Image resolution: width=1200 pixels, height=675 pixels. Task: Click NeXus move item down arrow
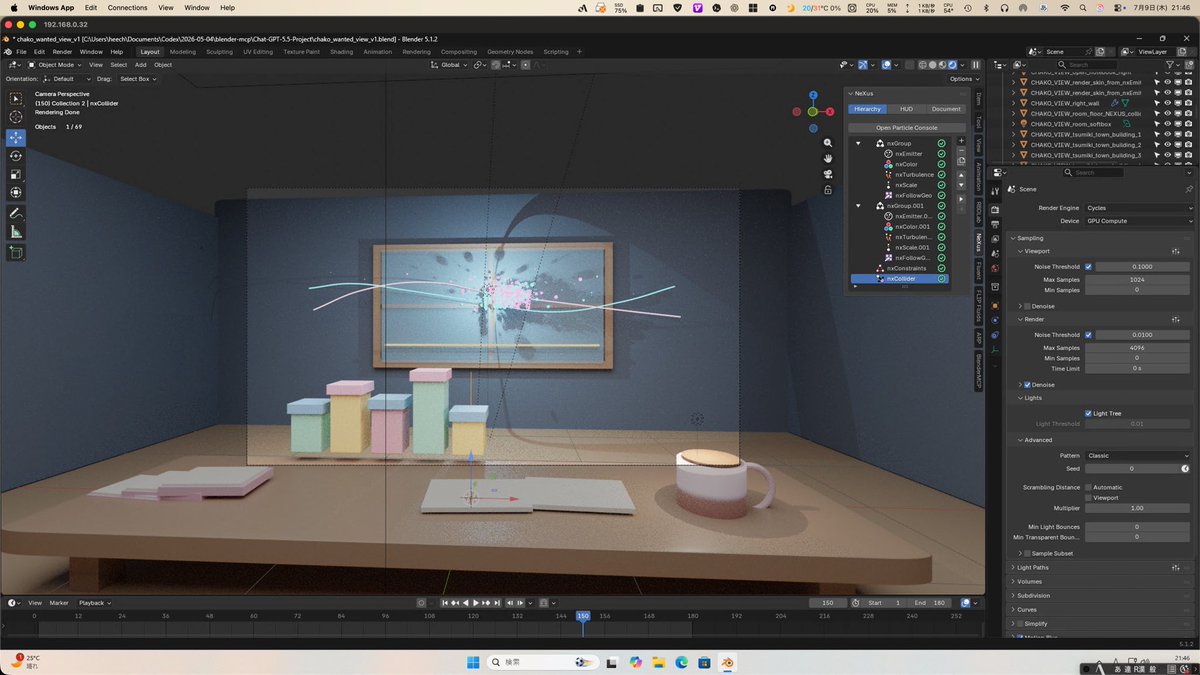click(x=962, y=185)
